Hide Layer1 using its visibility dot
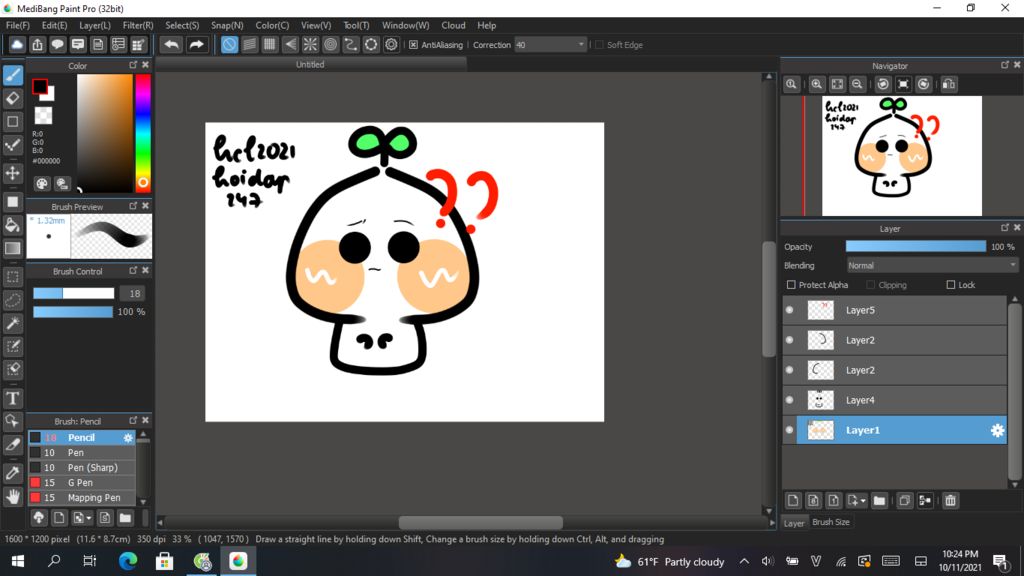 [x=790, y=430]
